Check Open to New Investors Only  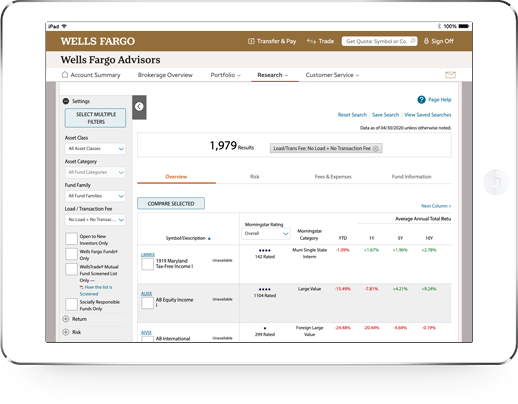[71, 239]
